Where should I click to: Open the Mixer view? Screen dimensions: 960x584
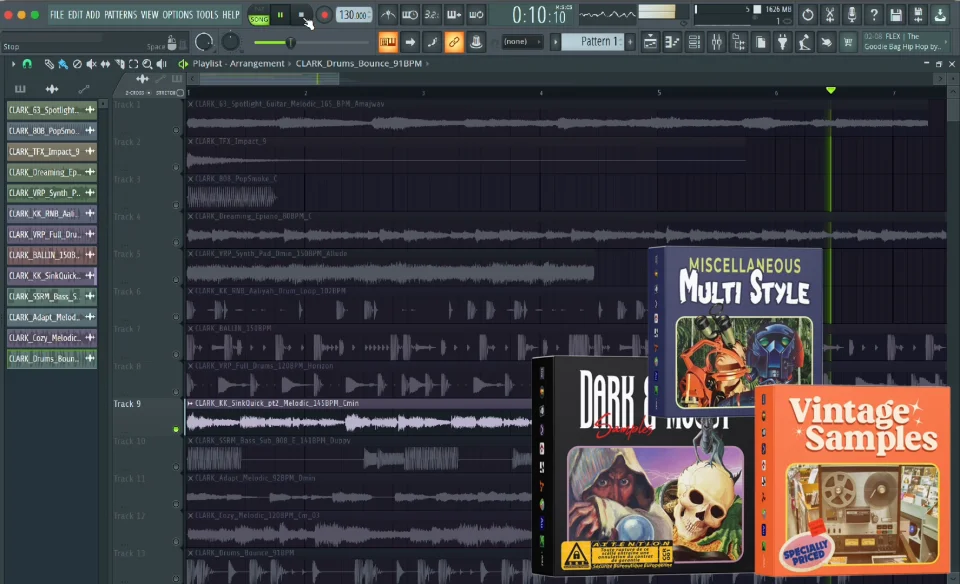[716, 42]
